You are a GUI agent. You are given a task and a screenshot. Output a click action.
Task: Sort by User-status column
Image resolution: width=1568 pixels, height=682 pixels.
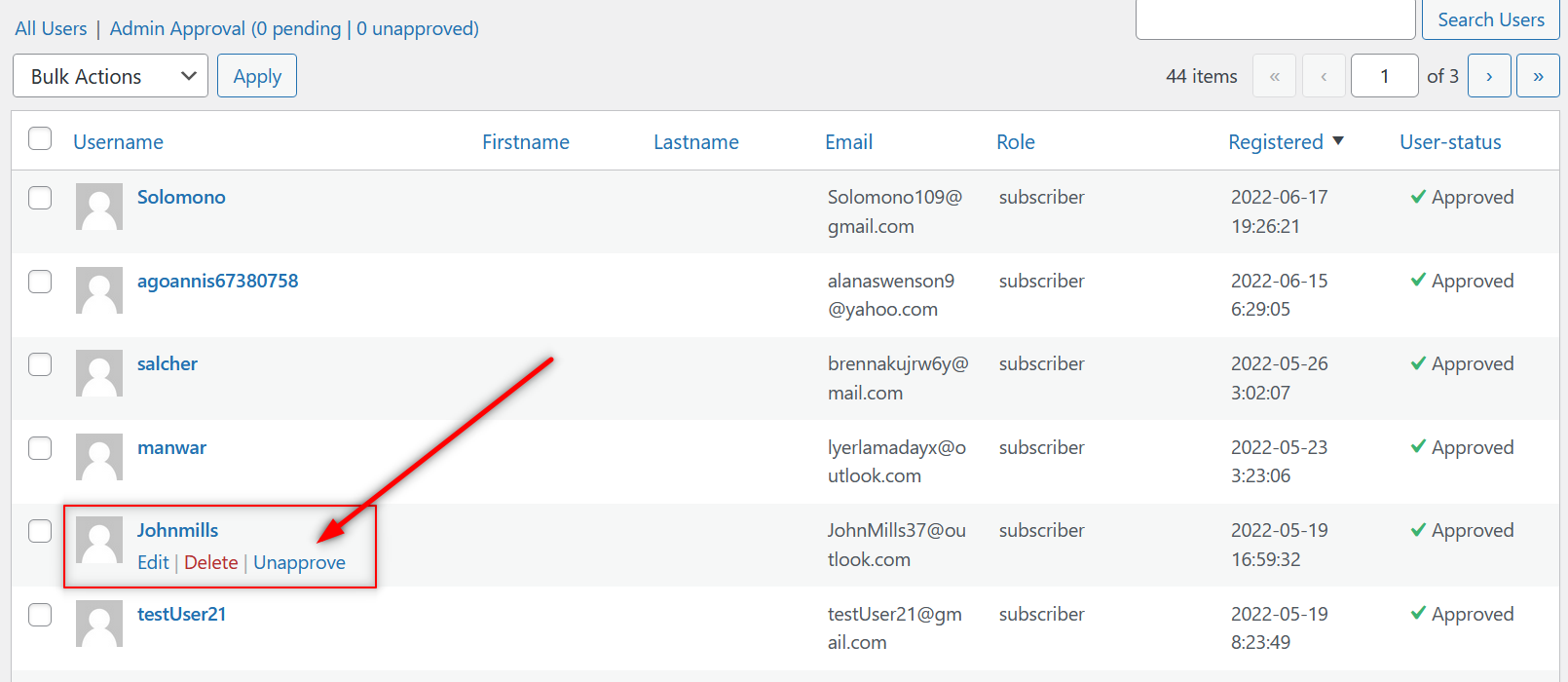[x=1450, y=142]
